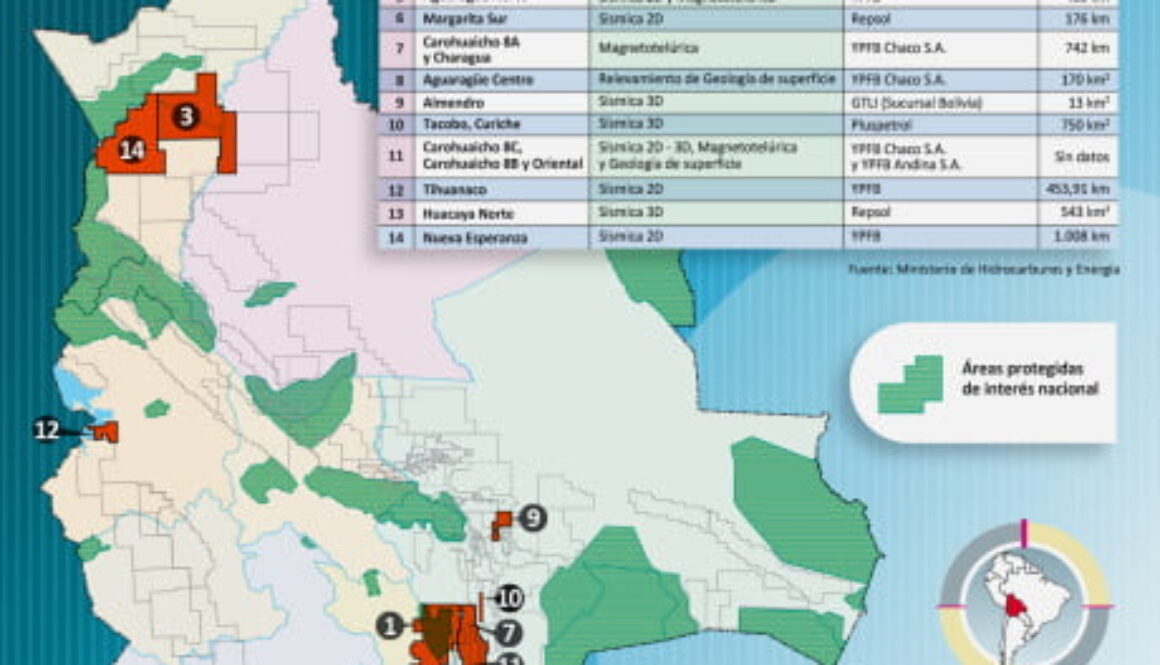1160x665 pixels.
Task: Click the Carohuaicho 8A y Charagua row
Action: [748, 50]
